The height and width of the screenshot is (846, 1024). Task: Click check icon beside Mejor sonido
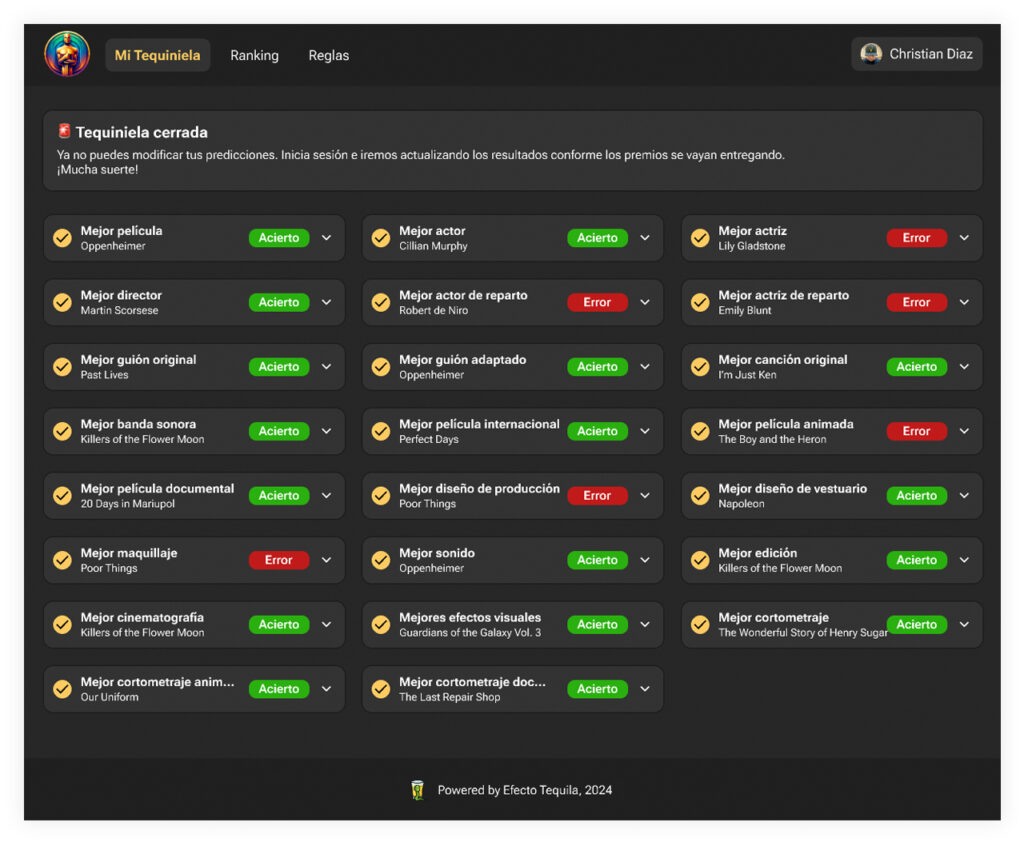[x=381, y=560]
